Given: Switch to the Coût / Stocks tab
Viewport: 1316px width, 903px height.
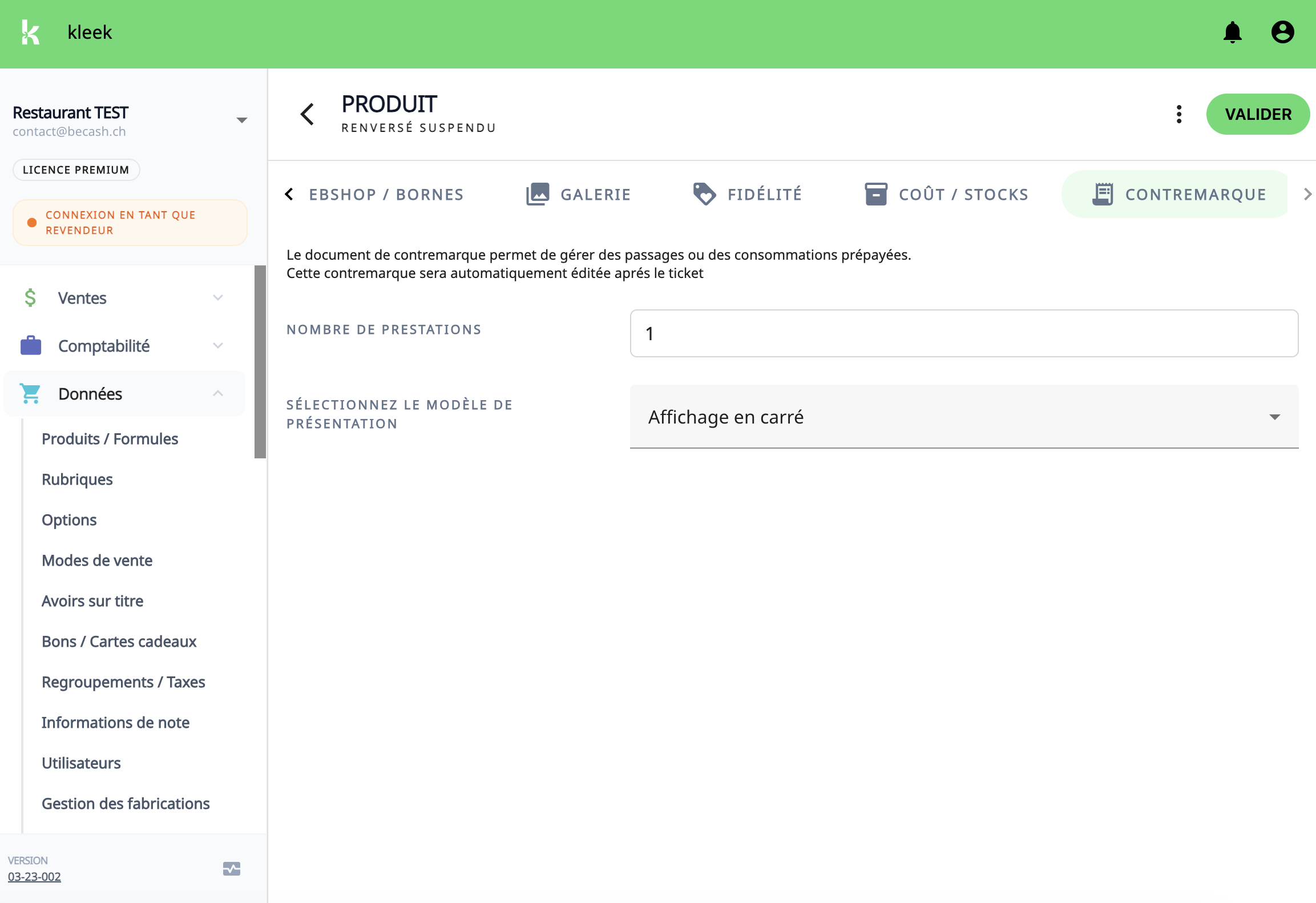Looking at the screenshot, I should point(946,194).
